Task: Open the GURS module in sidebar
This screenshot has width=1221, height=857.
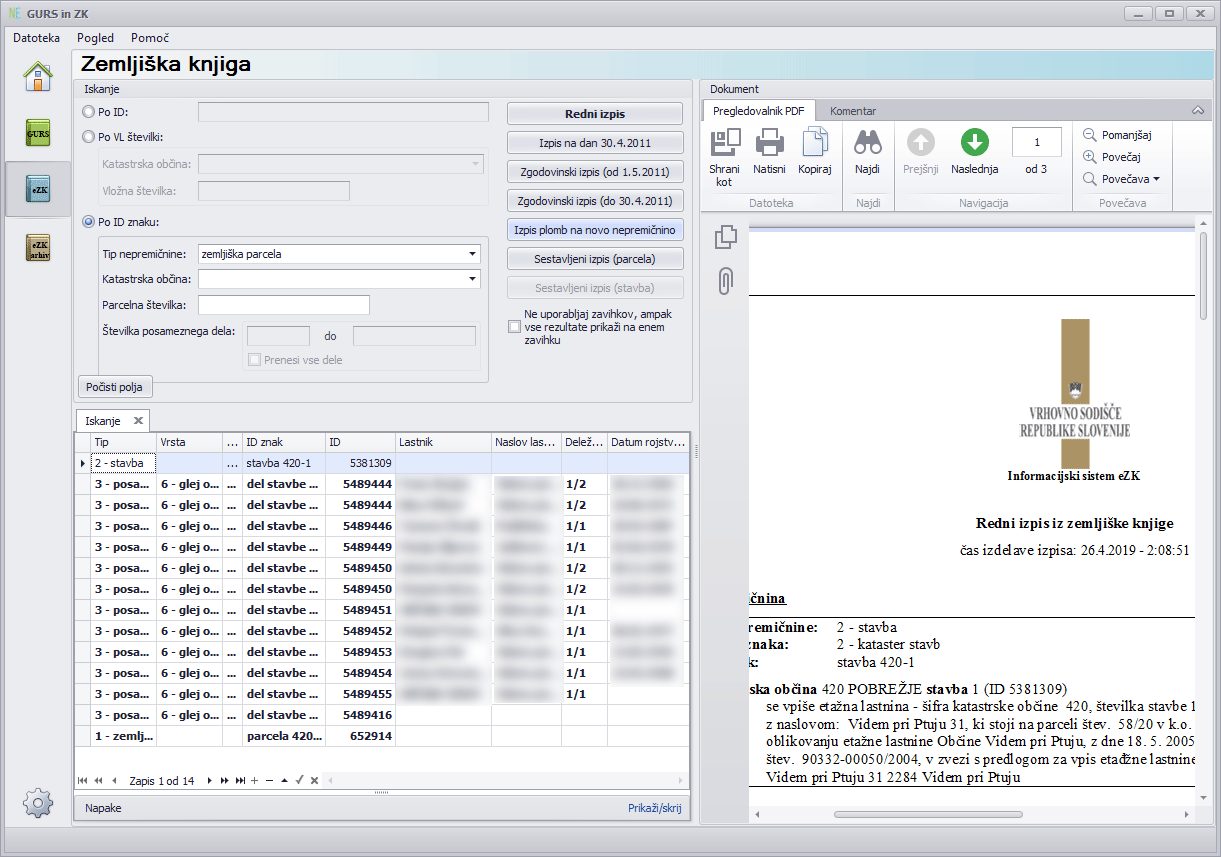Action: tap(38, 133)
